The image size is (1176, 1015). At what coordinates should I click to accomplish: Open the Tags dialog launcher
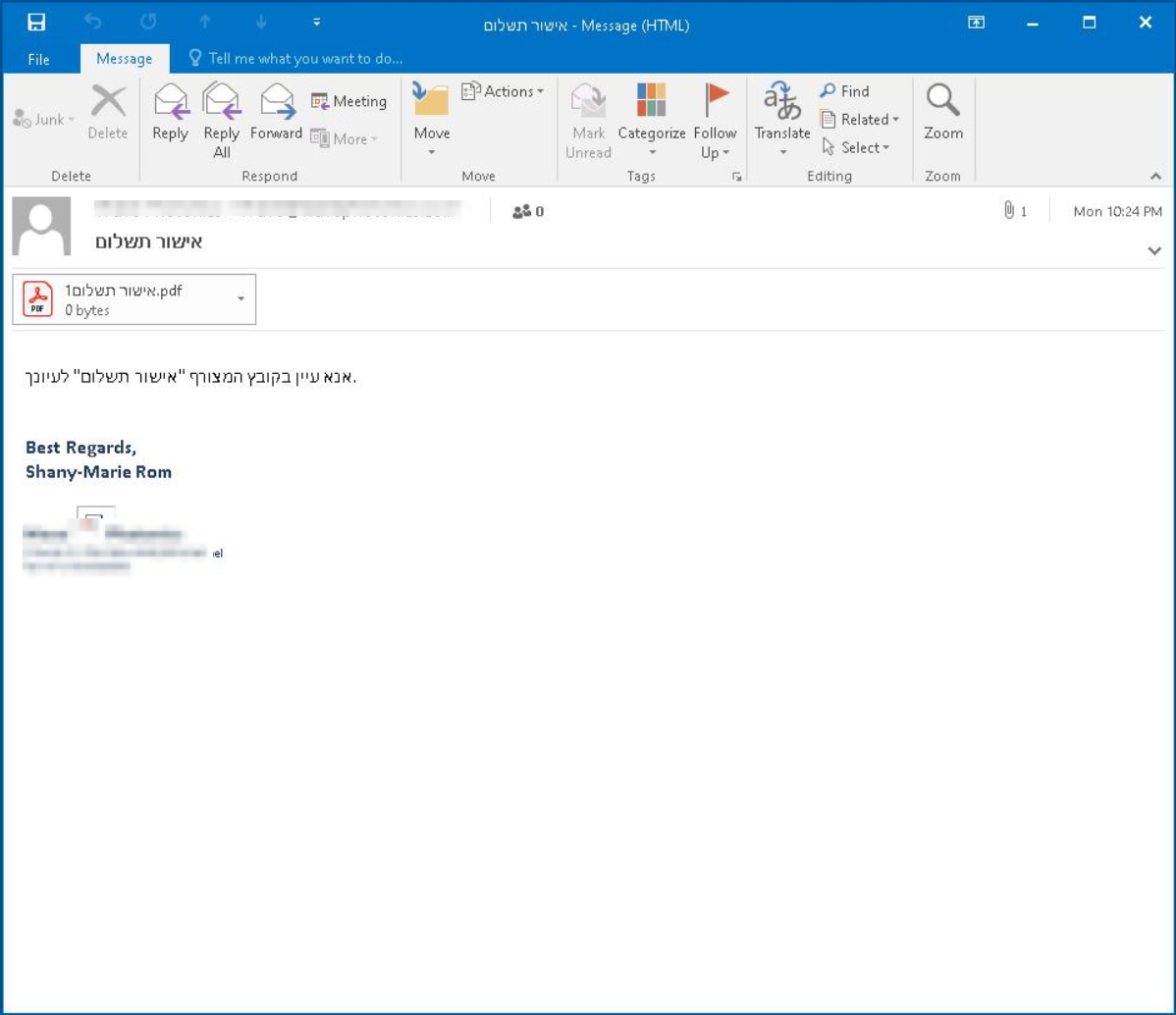737,177
